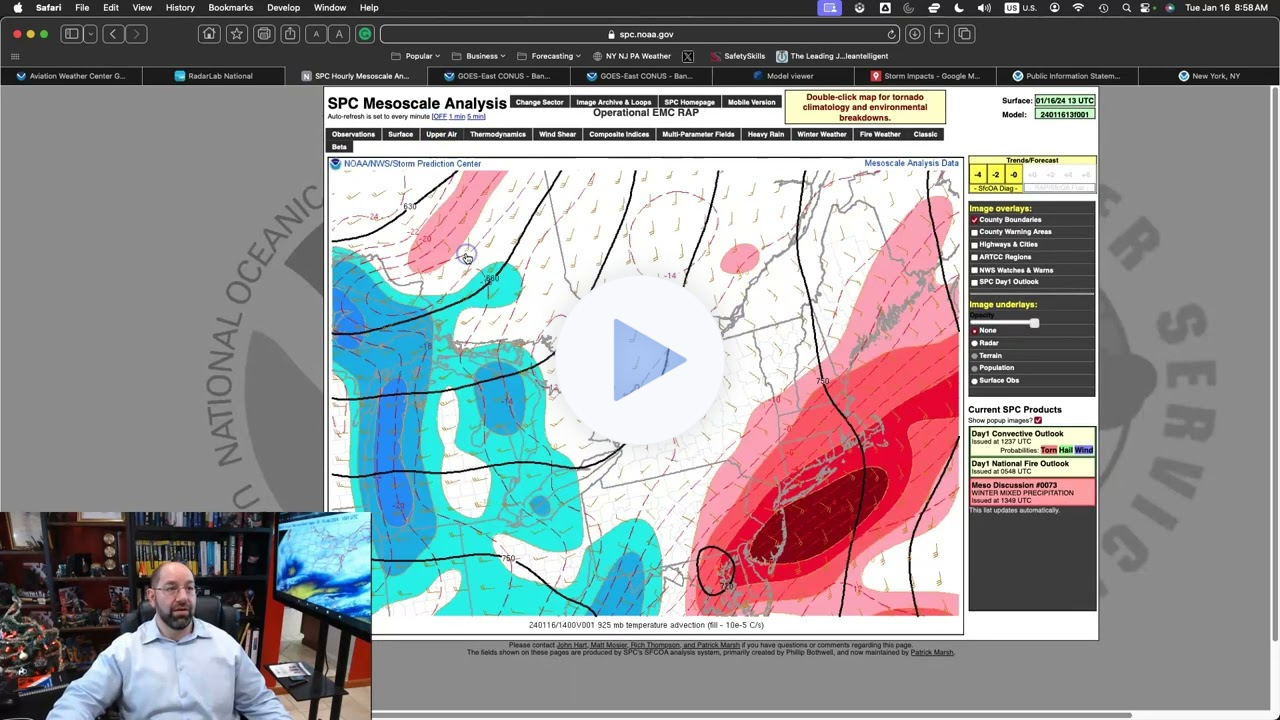Expand the Popular bookmarks folder
The height and width of the screenshot is (720, 1280).
[419, 56]
